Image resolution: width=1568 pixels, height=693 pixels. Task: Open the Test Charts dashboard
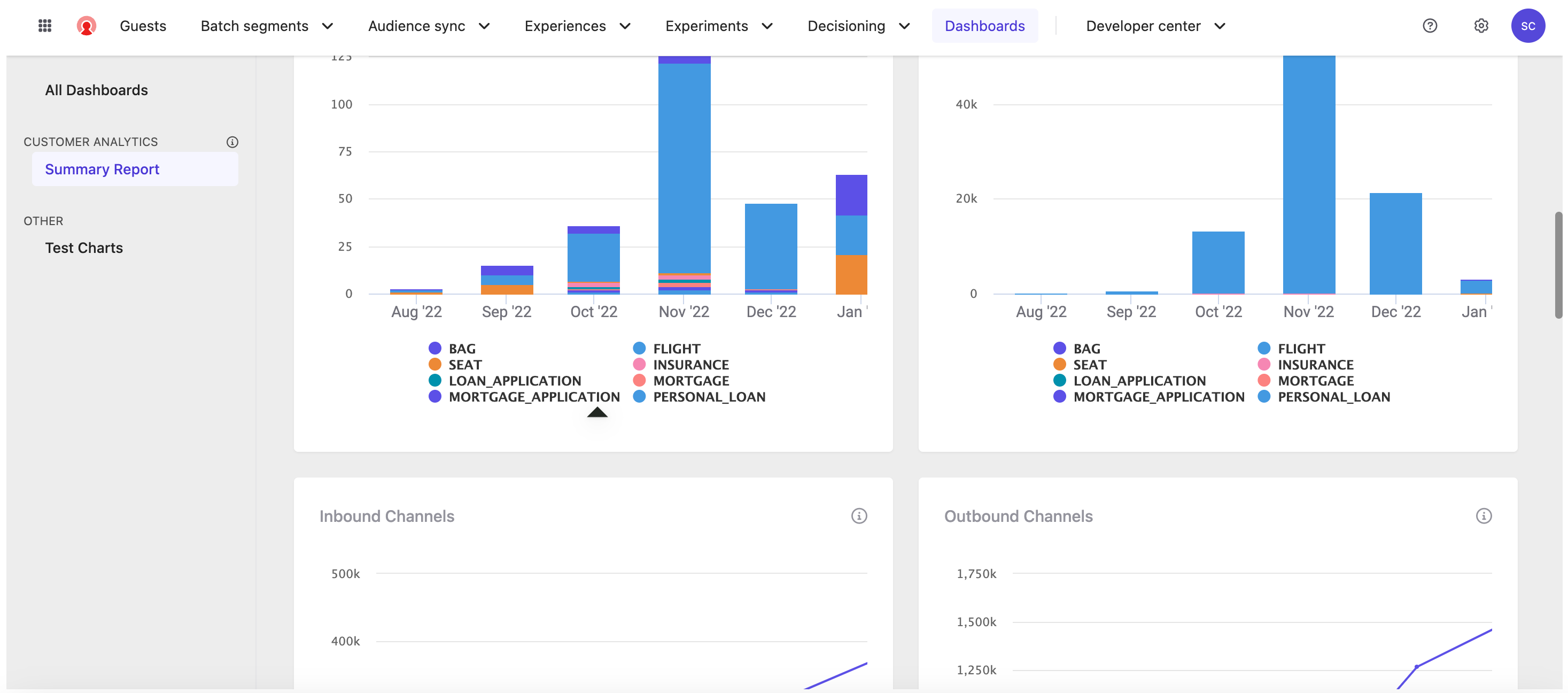click(83, 248)
